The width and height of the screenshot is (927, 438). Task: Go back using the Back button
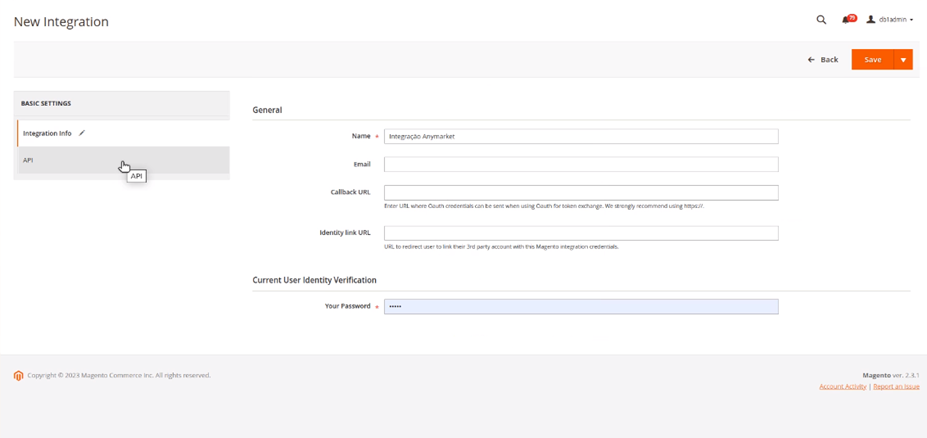[x=823, y=60]
